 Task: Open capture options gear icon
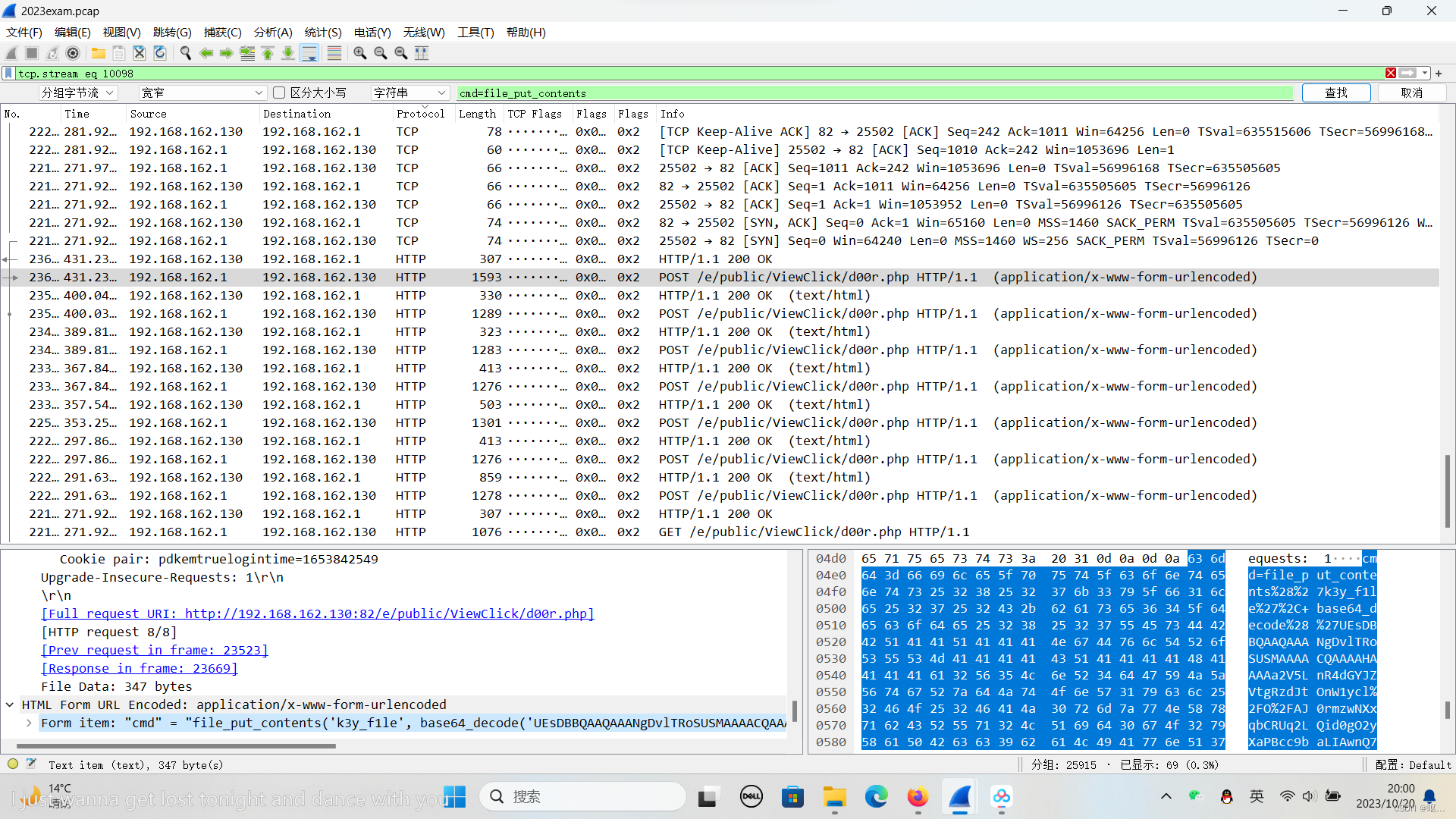[x=73, y=53]
